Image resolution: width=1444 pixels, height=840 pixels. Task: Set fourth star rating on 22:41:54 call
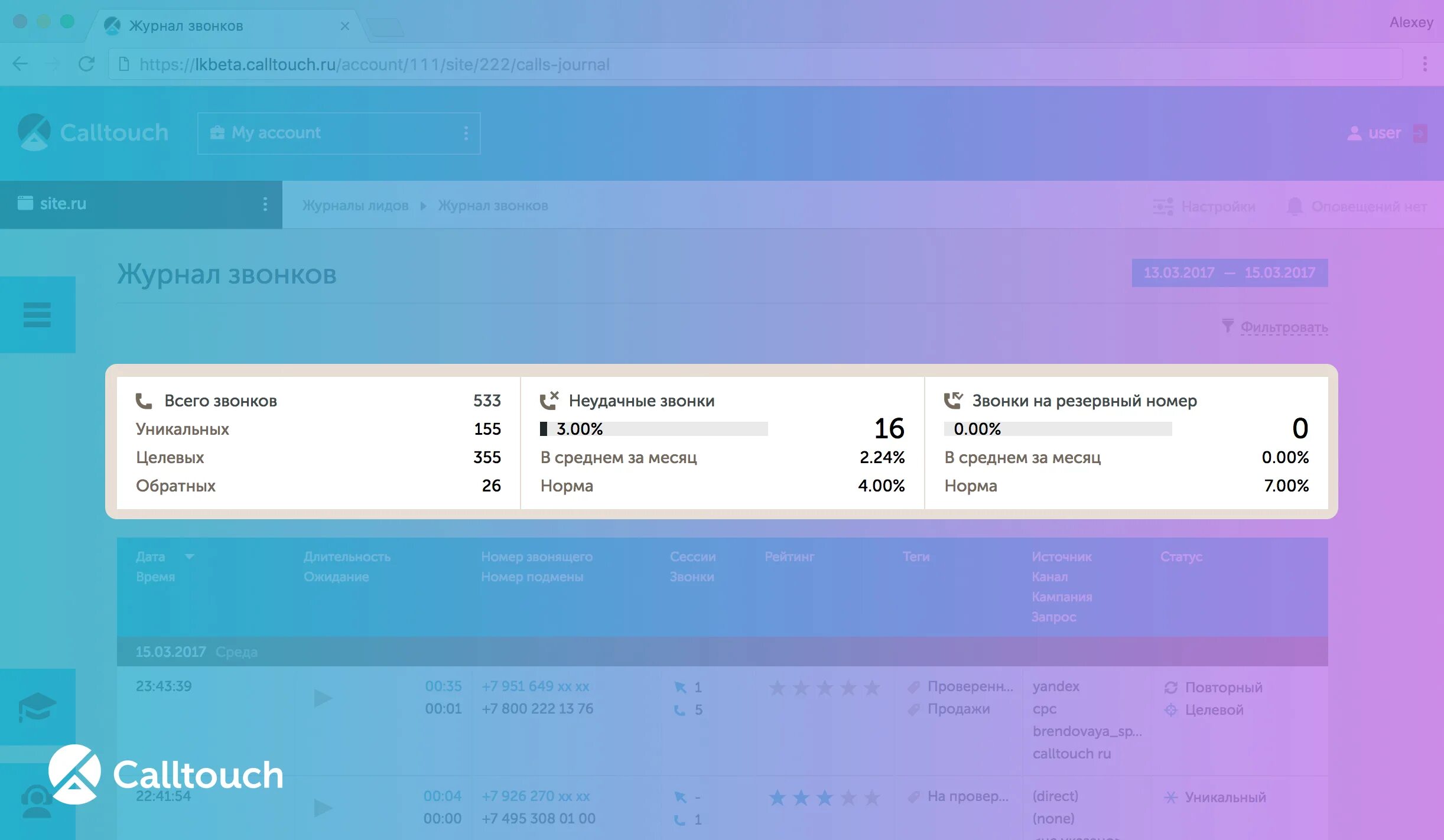(x=848, y=798)
